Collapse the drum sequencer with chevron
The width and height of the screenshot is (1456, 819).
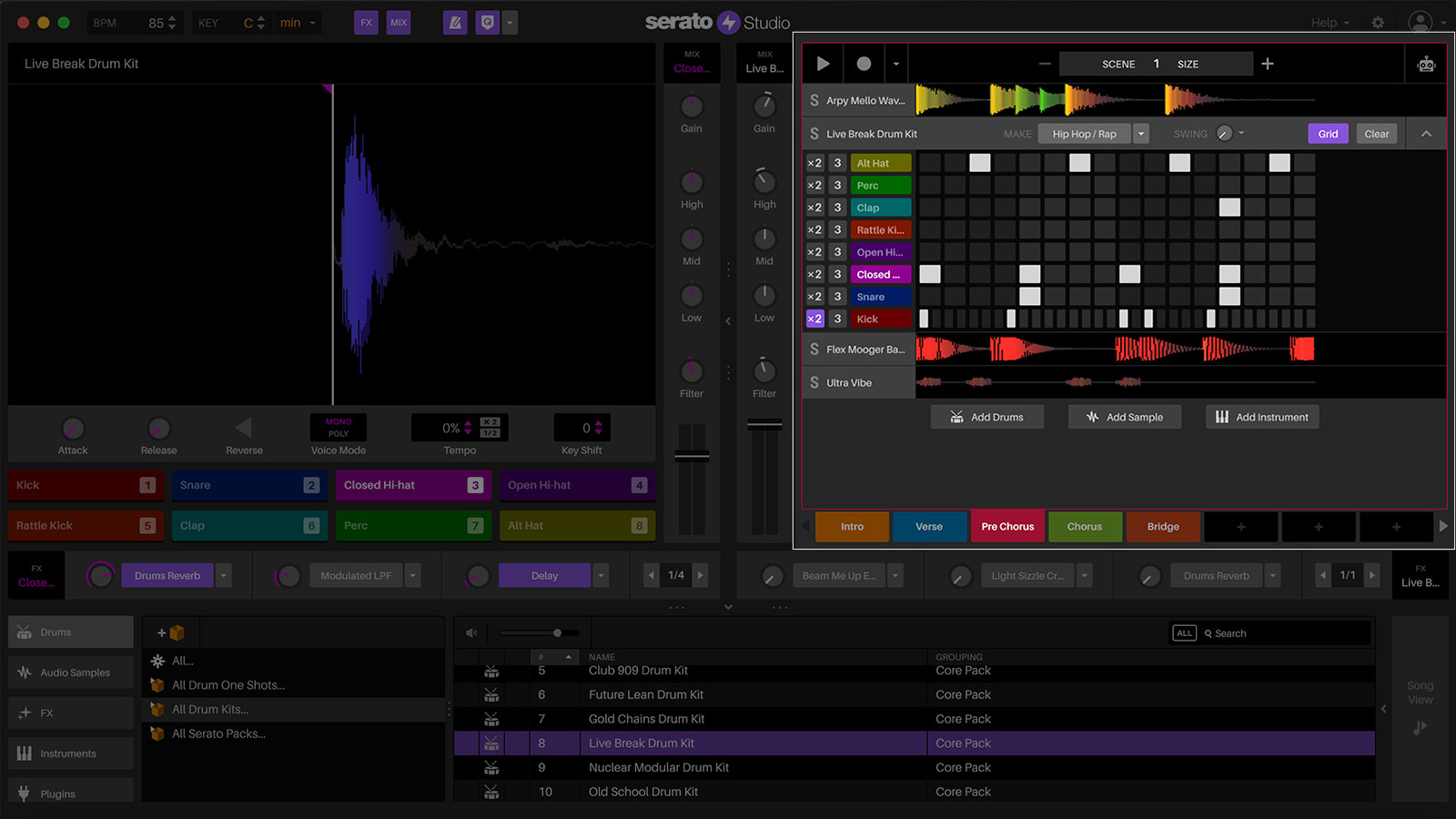pos(1426,134)
